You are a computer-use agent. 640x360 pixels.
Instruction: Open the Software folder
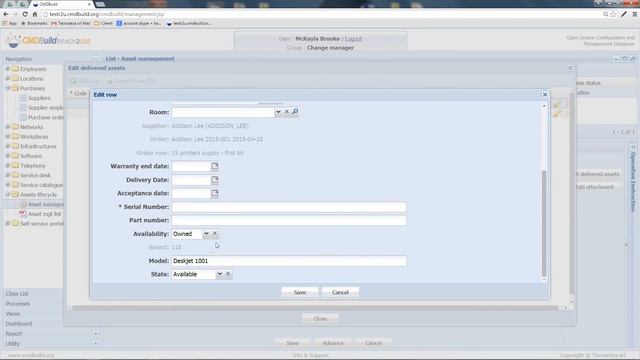(31, 156)
